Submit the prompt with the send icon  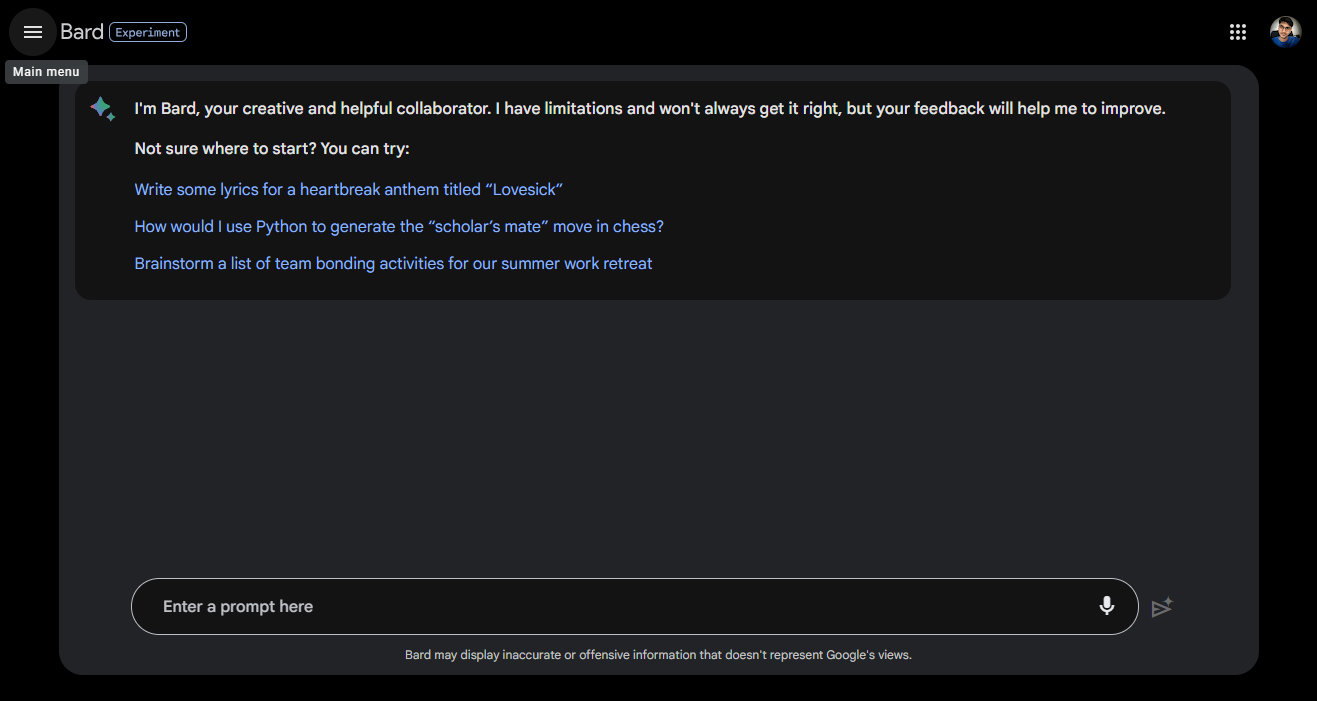tap(1161, 607)
